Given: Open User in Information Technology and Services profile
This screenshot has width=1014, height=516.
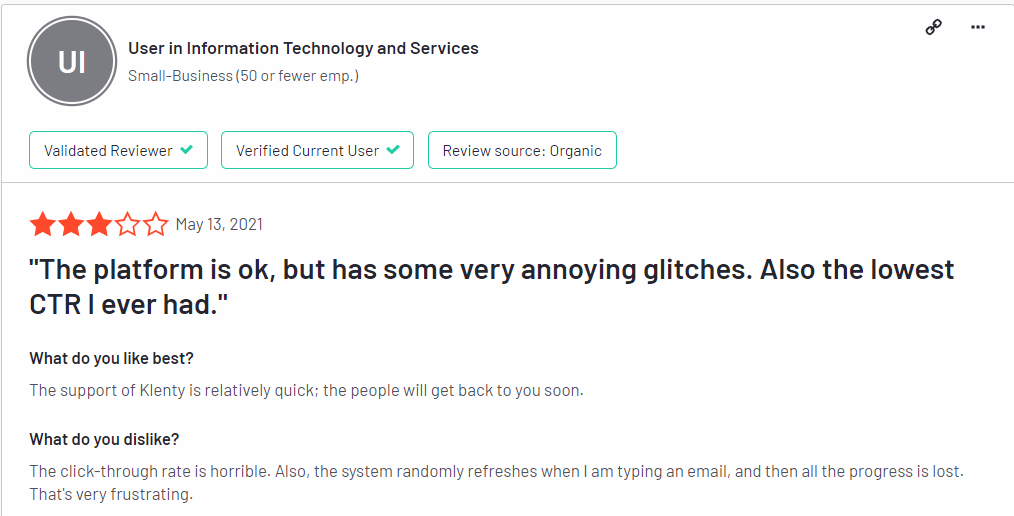Looking at the screenshot, I should [x=303, y=48].
